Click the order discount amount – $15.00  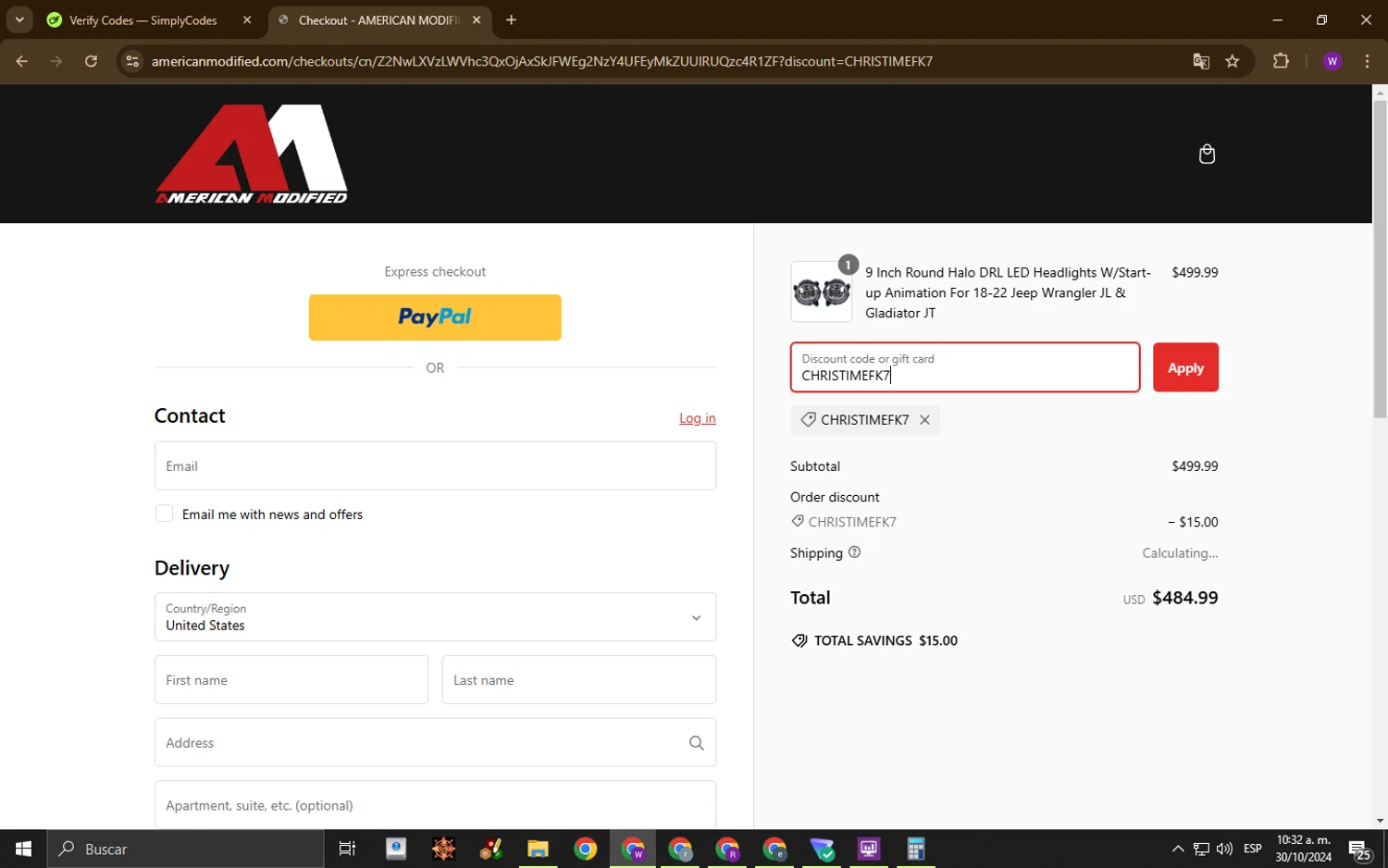coord(1193,522)
